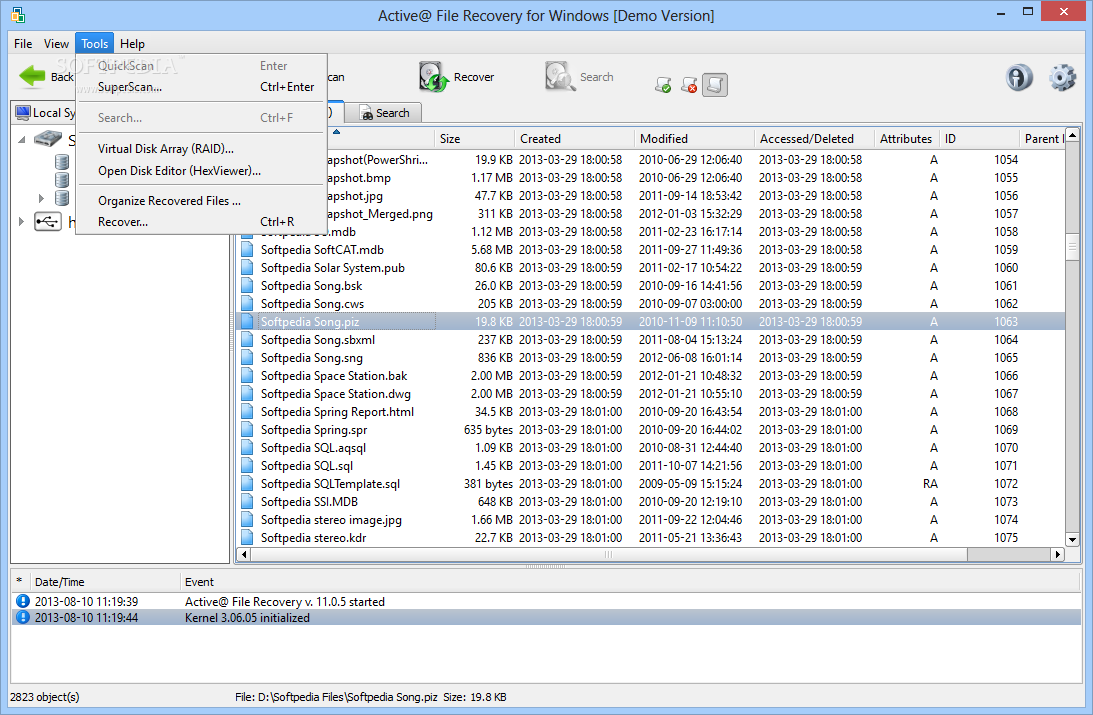Click the 2823 object(s) status text
Viewport: 1093px width, 715px height.
[45, 697]
